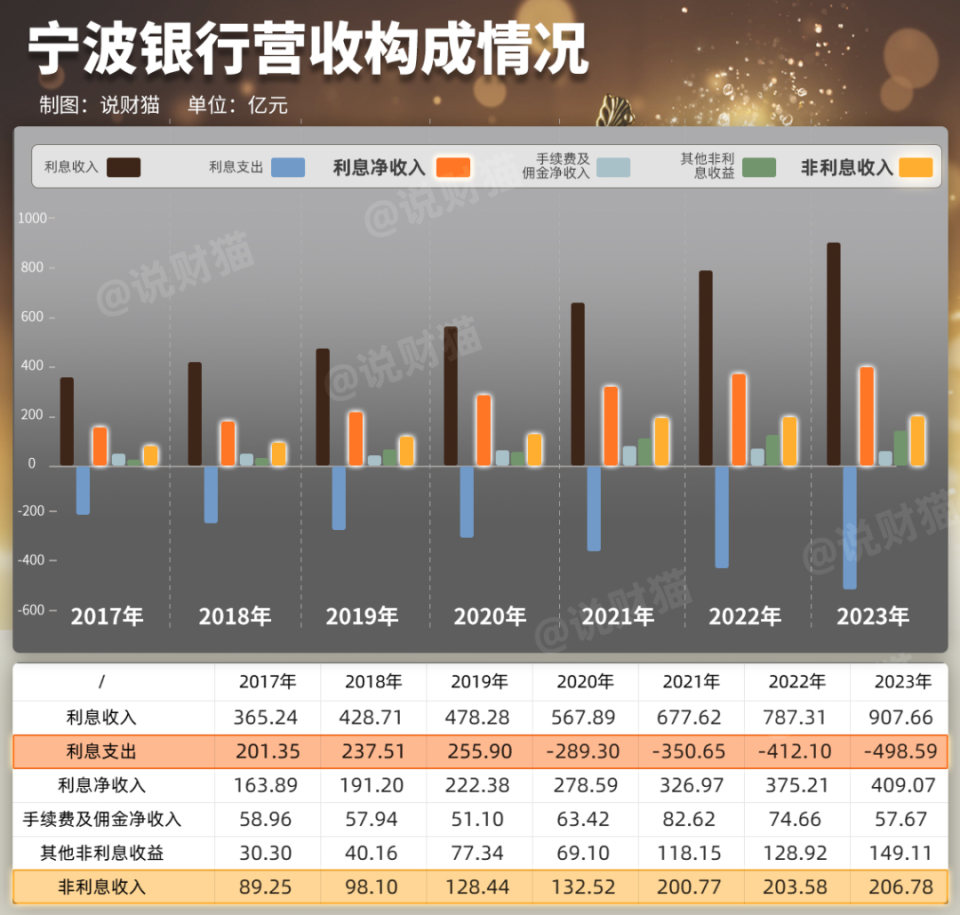
Task: Click the table cell 365.24
Action: point(266,717)
